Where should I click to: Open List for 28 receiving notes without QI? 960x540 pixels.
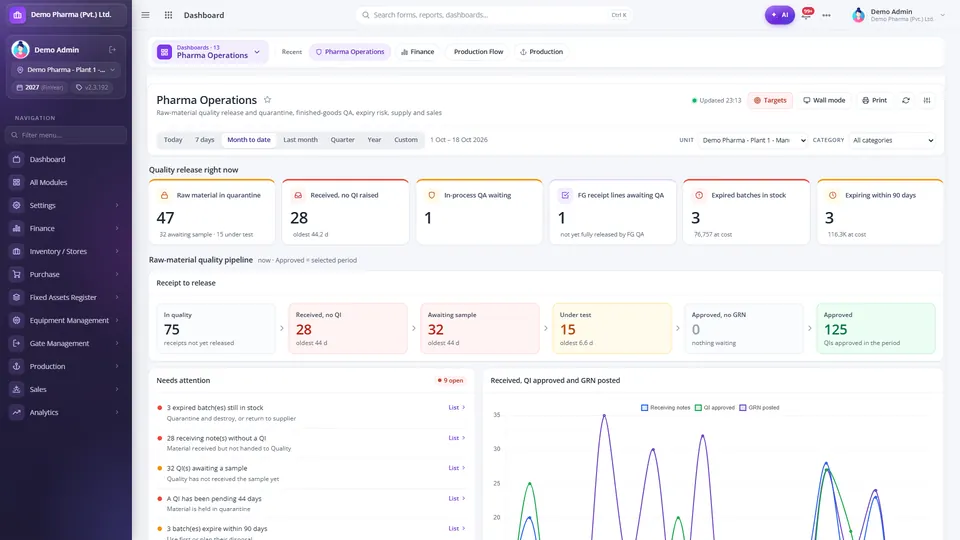457,438
